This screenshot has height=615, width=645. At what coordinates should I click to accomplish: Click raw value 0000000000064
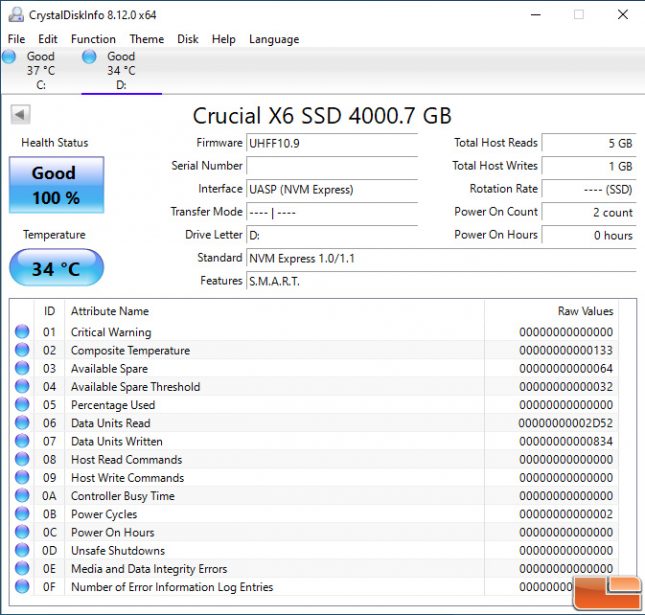566,368
